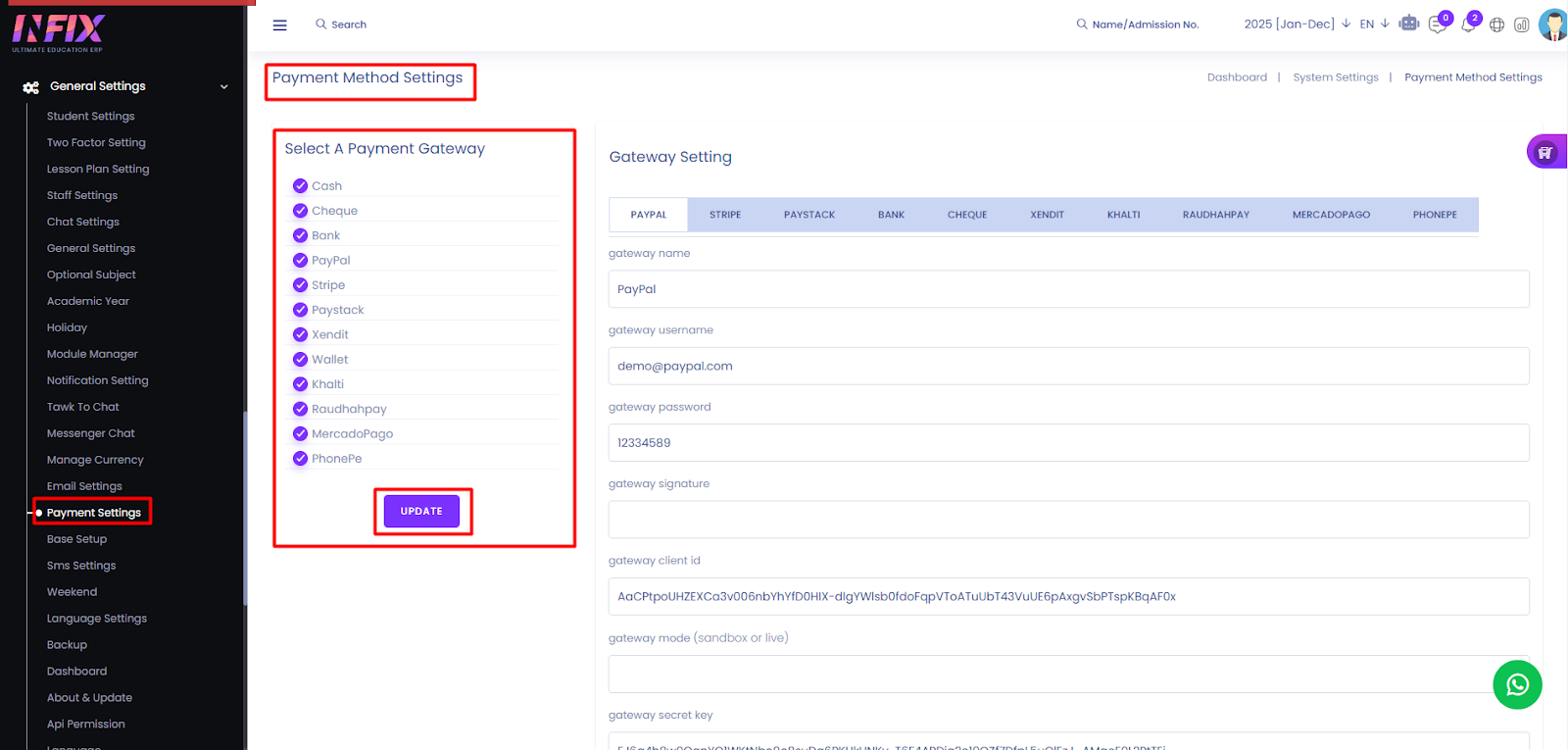The image size is (1568, 750).
Task: Open the chat messages icon
Action: click(1438, 25)
